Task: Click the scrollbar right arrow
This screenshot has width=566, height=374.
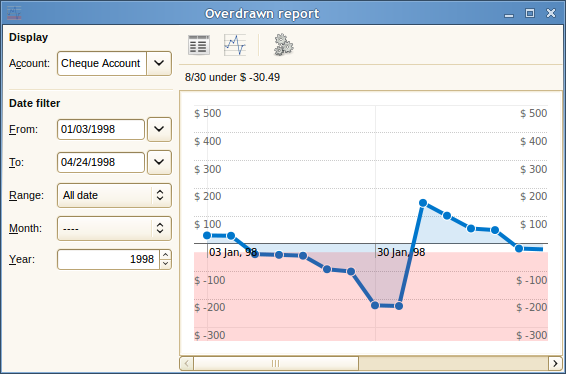Action: 555,363
